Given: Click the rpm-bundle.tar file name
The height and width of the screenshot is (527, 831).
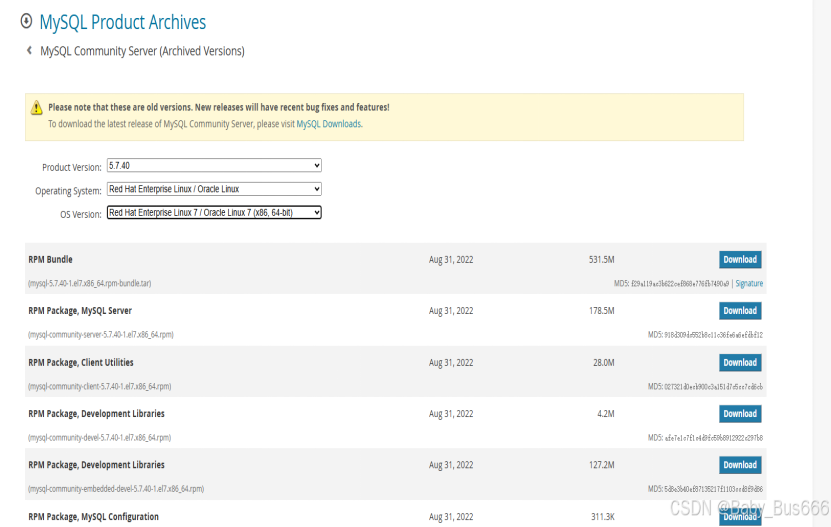Looking at the screenshot, I should (89, 284).
